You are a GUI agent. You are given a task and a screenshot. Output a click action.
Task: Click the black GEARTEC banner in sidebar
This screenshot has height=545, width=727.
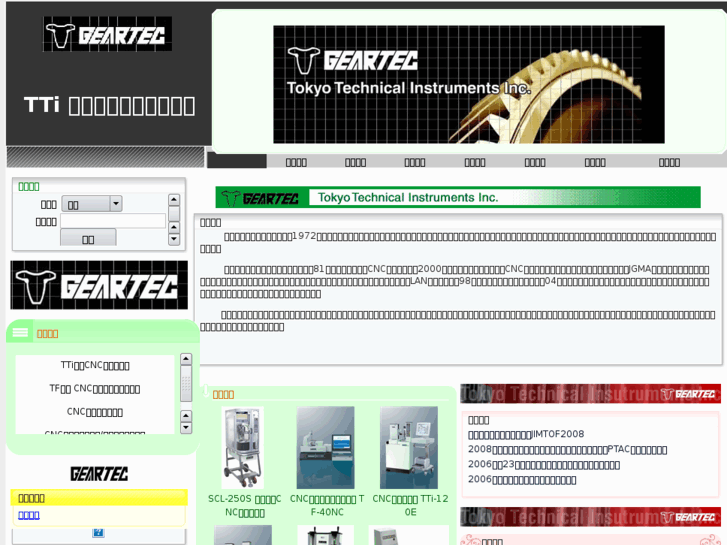click(x=99, y=285)
